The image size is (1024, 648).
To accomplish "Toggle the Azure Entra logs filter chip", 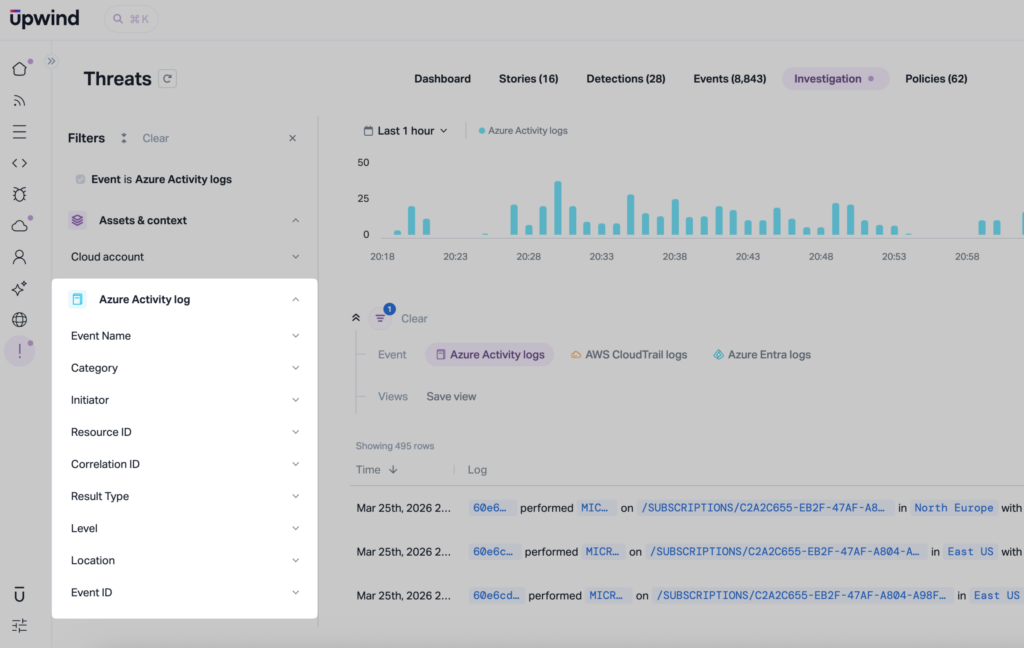I will tap(763, 354).
